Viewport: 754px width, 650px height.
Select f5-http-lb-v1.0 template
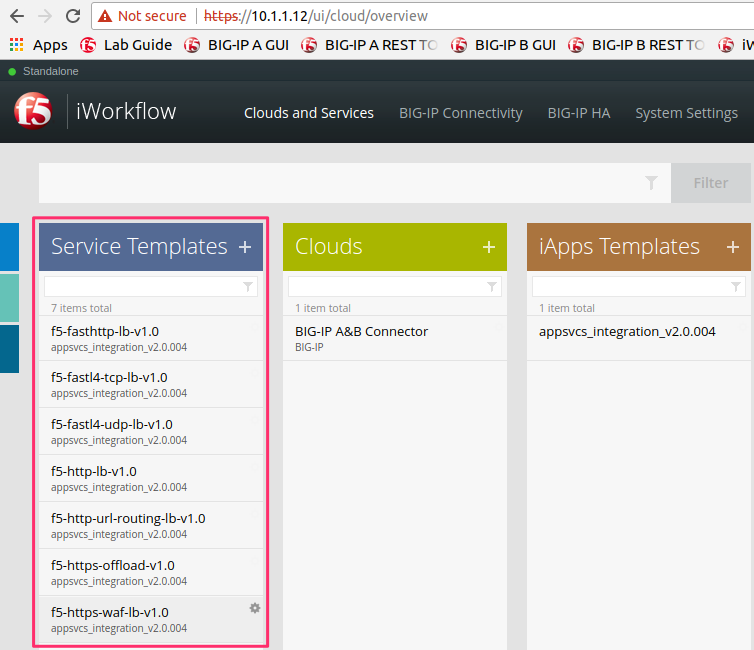click(x=151, y=479)
